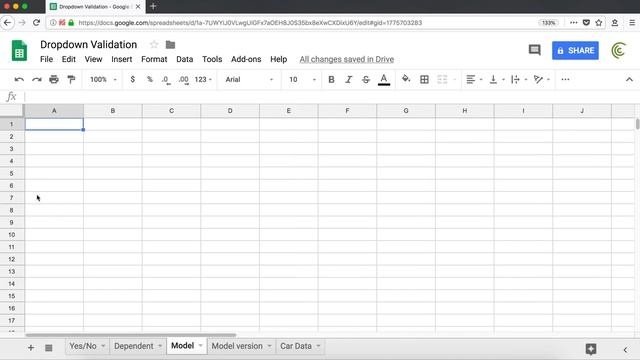Screen dimensions: 640x360
Task: Select column D header
Action: (230, 111)
